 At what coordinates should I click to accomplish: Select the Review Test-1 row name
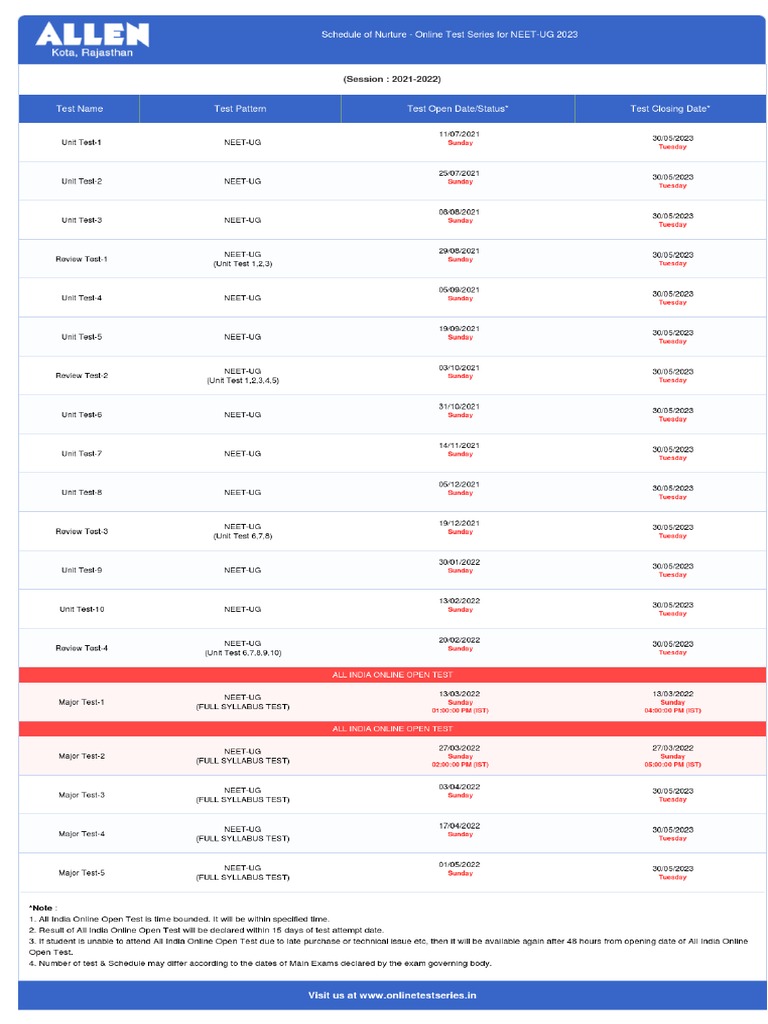tap(81, 259)
